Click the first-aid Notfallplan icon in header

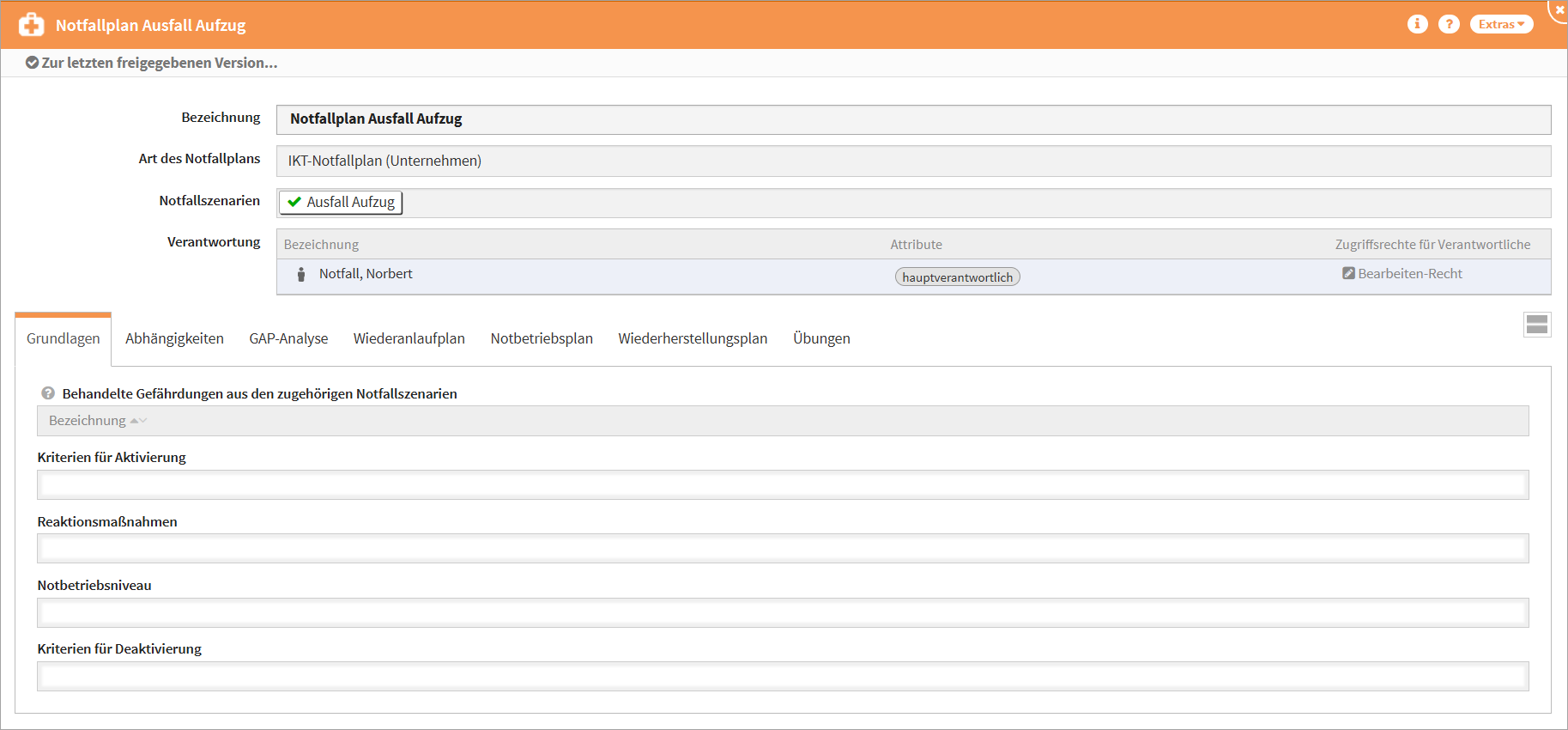tap(32, 25)
